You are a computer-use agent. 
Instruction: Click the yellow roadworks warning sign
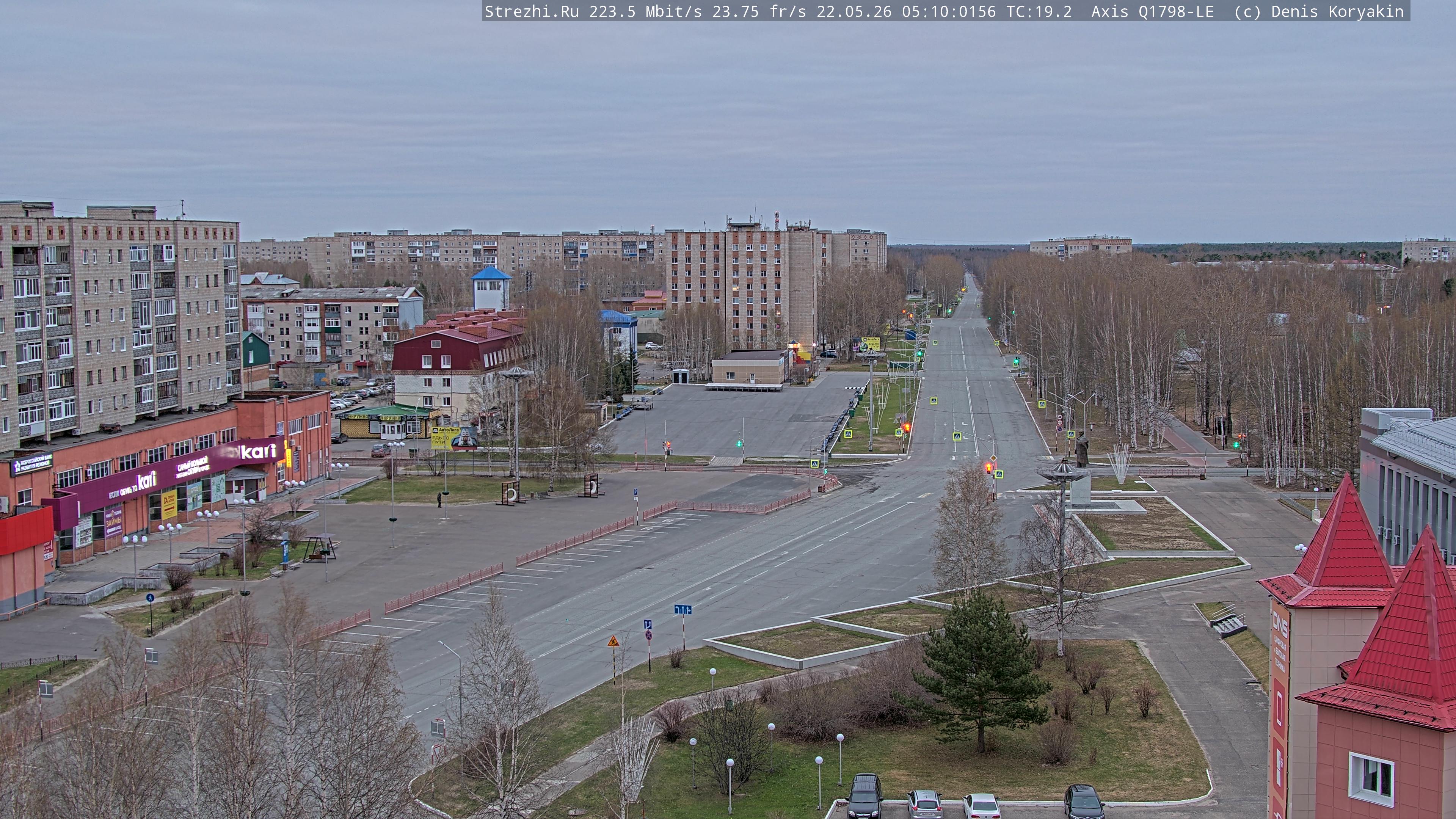pyautogui.click(x=613, y=642)
